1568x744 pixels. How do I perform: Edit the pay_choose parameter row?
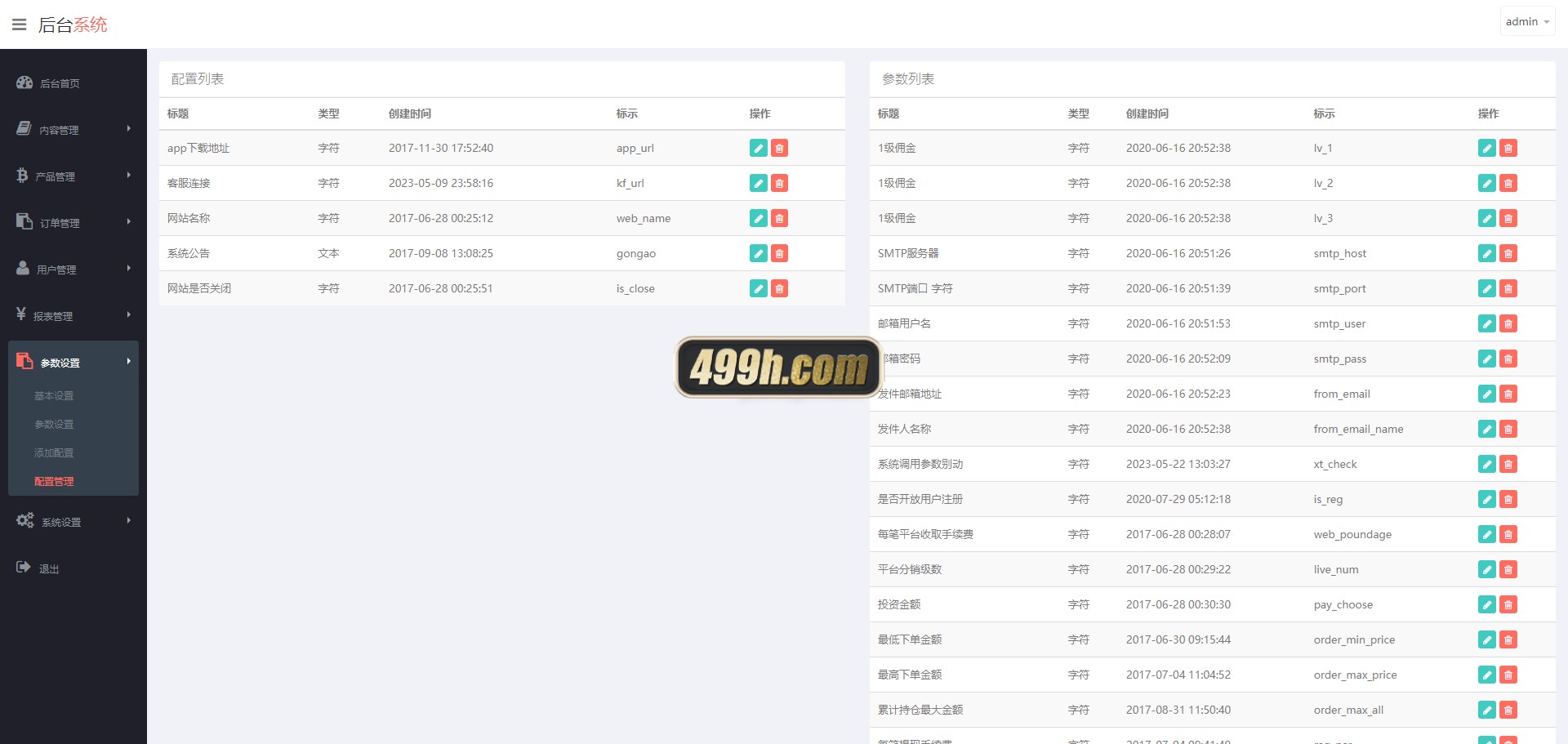click(x=1487, y=604)
